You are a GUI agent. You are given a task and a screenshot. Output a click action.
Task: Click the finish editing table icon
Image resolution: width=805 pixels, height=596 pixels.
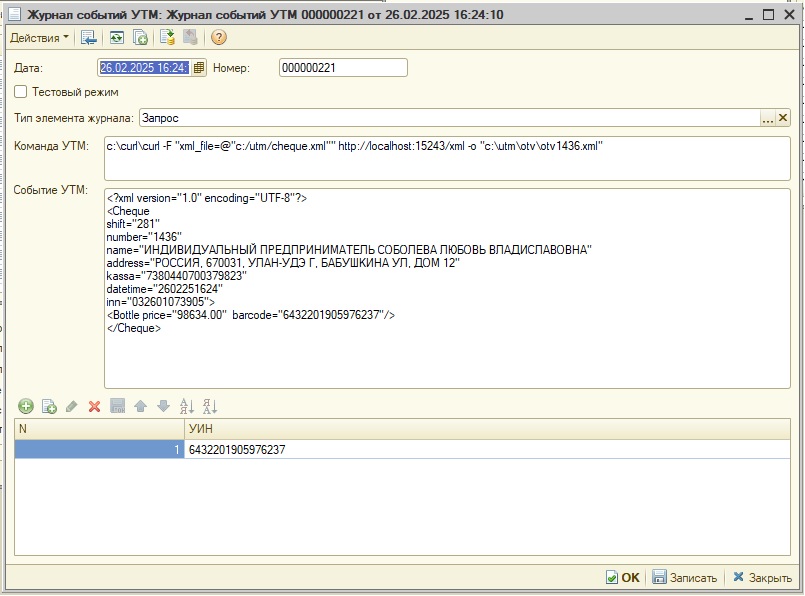[x=118, y=407]
